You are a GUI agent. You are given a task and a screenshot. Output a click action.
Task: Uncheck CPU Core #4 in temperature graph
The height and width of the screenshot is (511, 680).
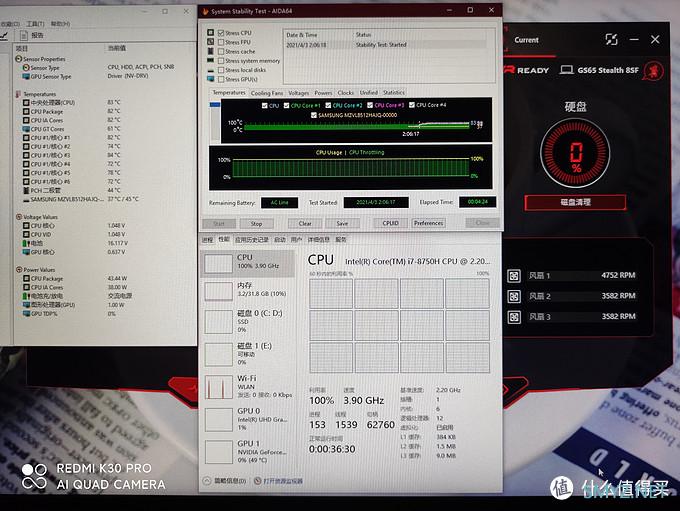[412, 105]
